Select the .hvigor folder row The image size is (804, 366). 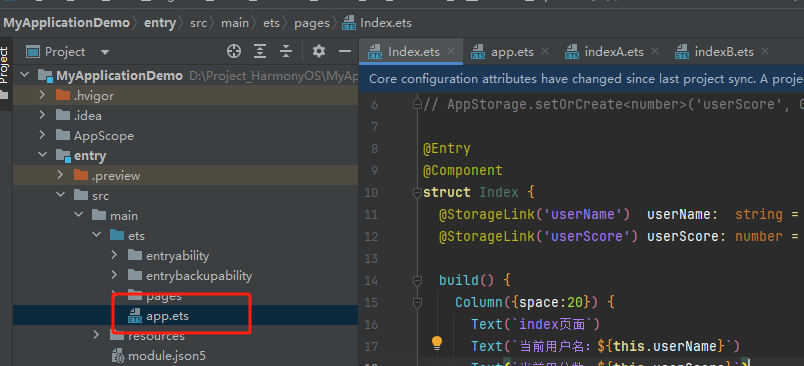point(185,95)
